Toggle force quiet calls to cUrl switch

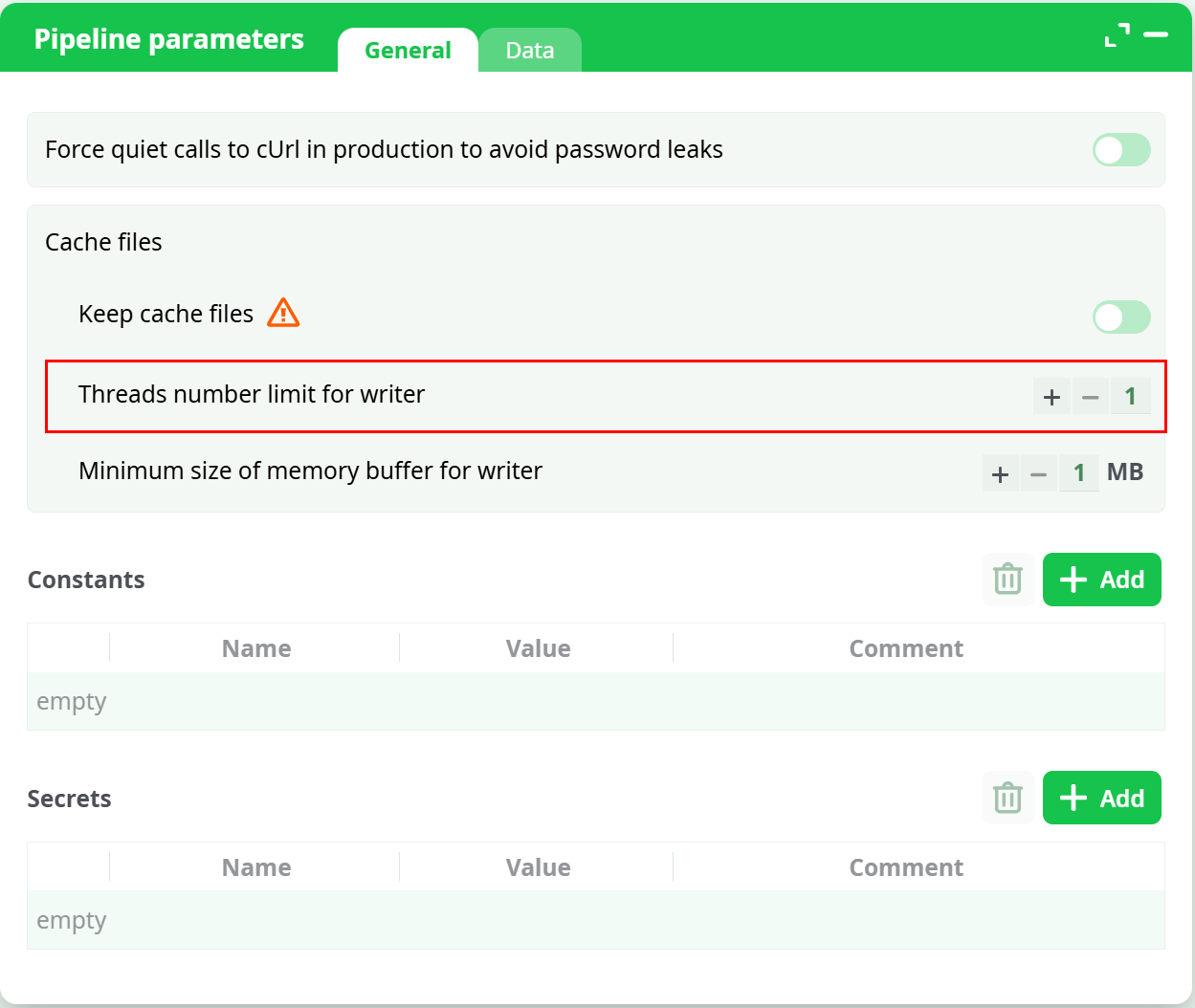coord(1121,150)
